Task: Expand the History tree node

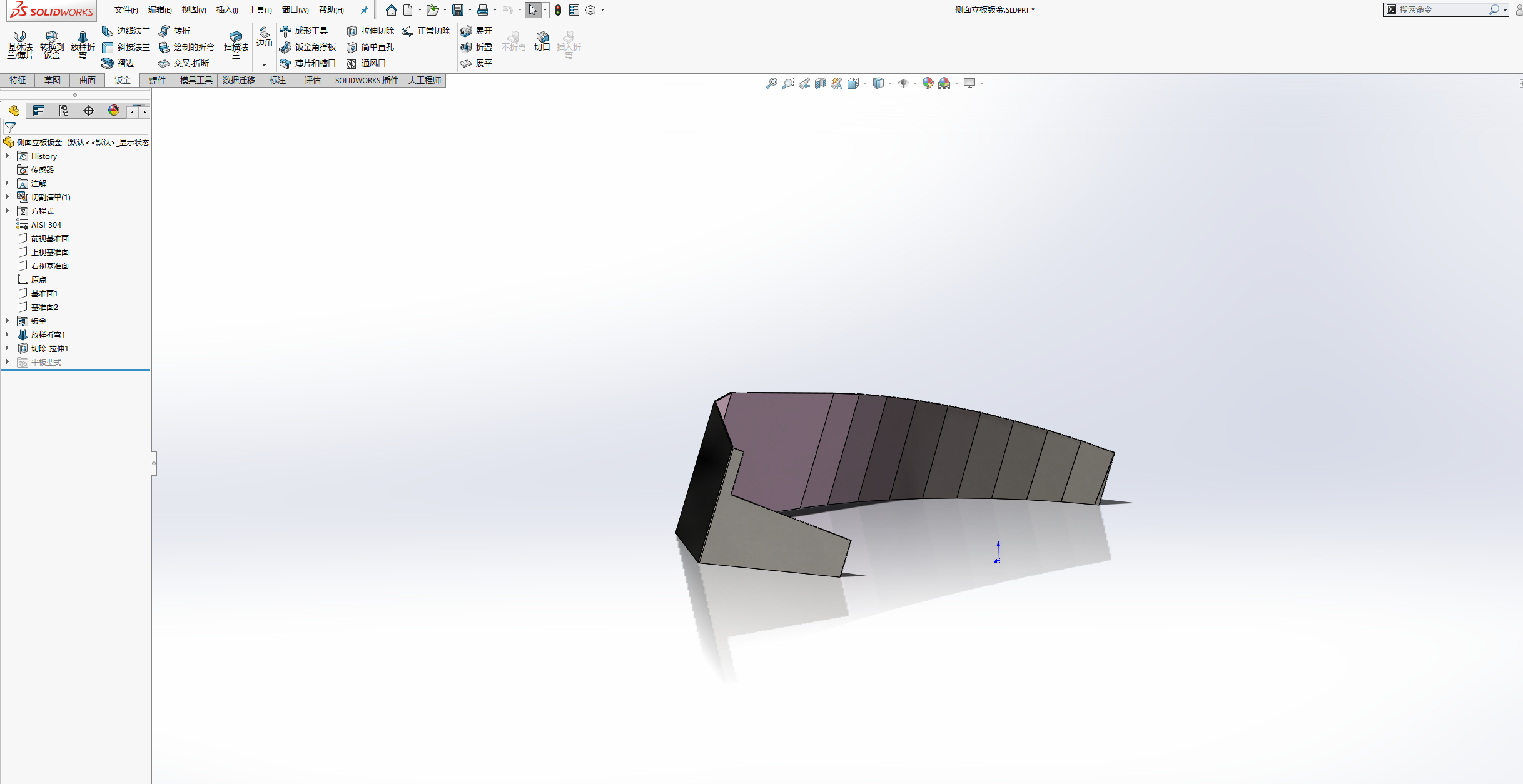Action: pyautogui.click(x=8, y=156)
